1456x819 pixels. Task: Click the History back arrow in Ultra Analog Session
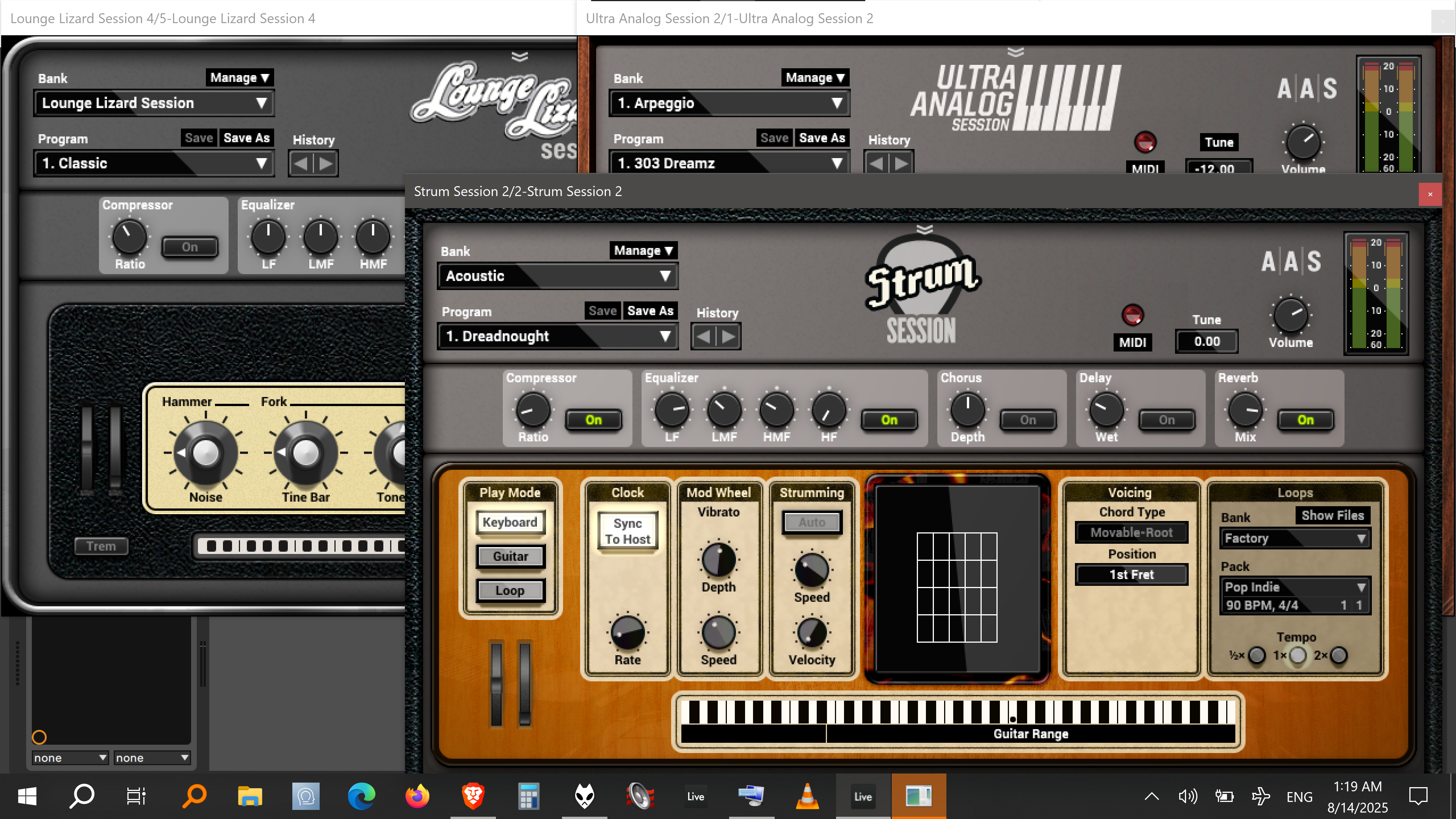[x=877, y=164]
